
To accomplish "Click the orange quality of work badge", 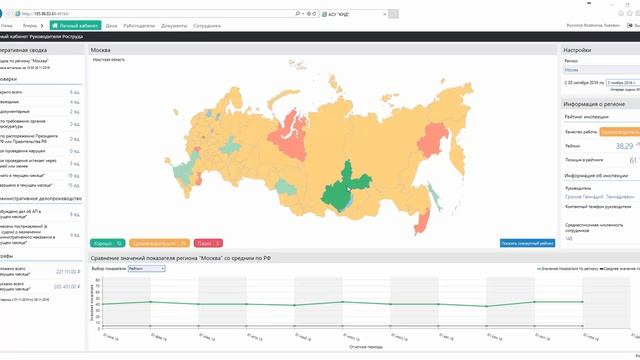I will click(620, 132).
